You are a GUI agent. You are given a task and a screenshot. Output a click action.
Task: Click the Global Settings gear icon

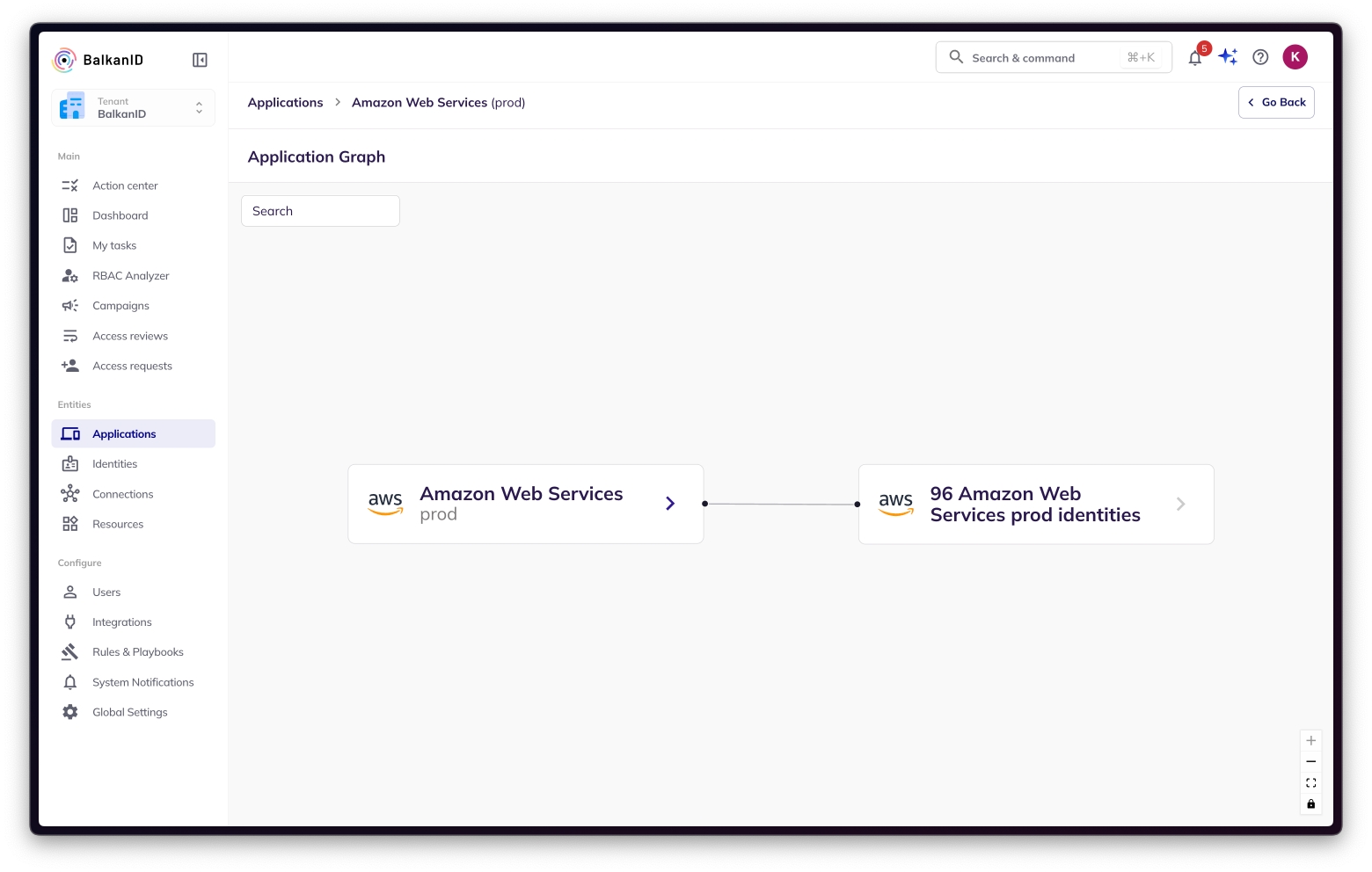coord(70,712)
